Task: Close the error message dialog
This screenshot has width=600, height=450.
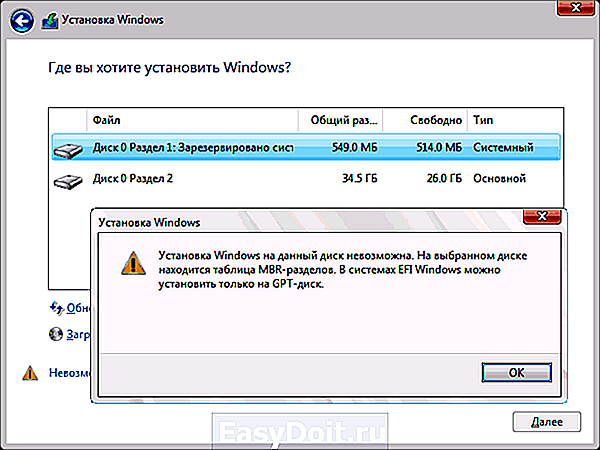Action: pyautogui.click(x=542, y=216)
